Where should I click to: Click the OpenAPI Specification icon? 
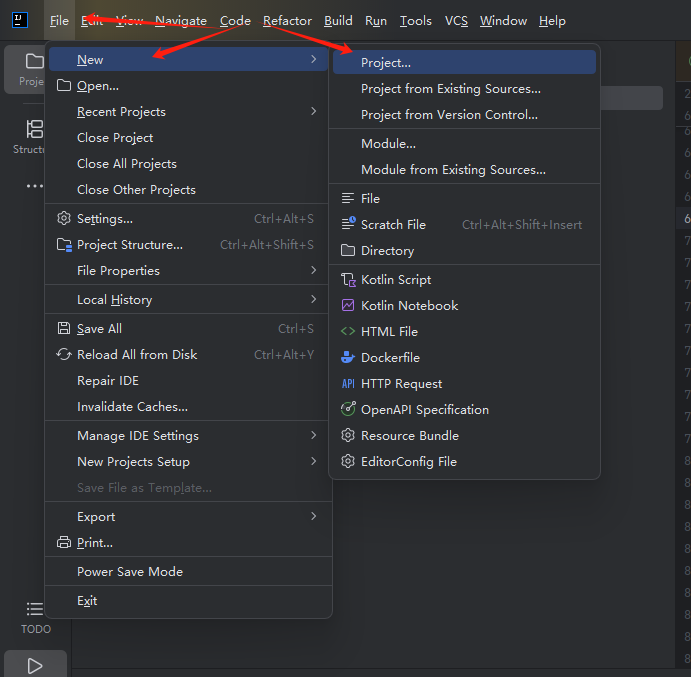point(348,409)
